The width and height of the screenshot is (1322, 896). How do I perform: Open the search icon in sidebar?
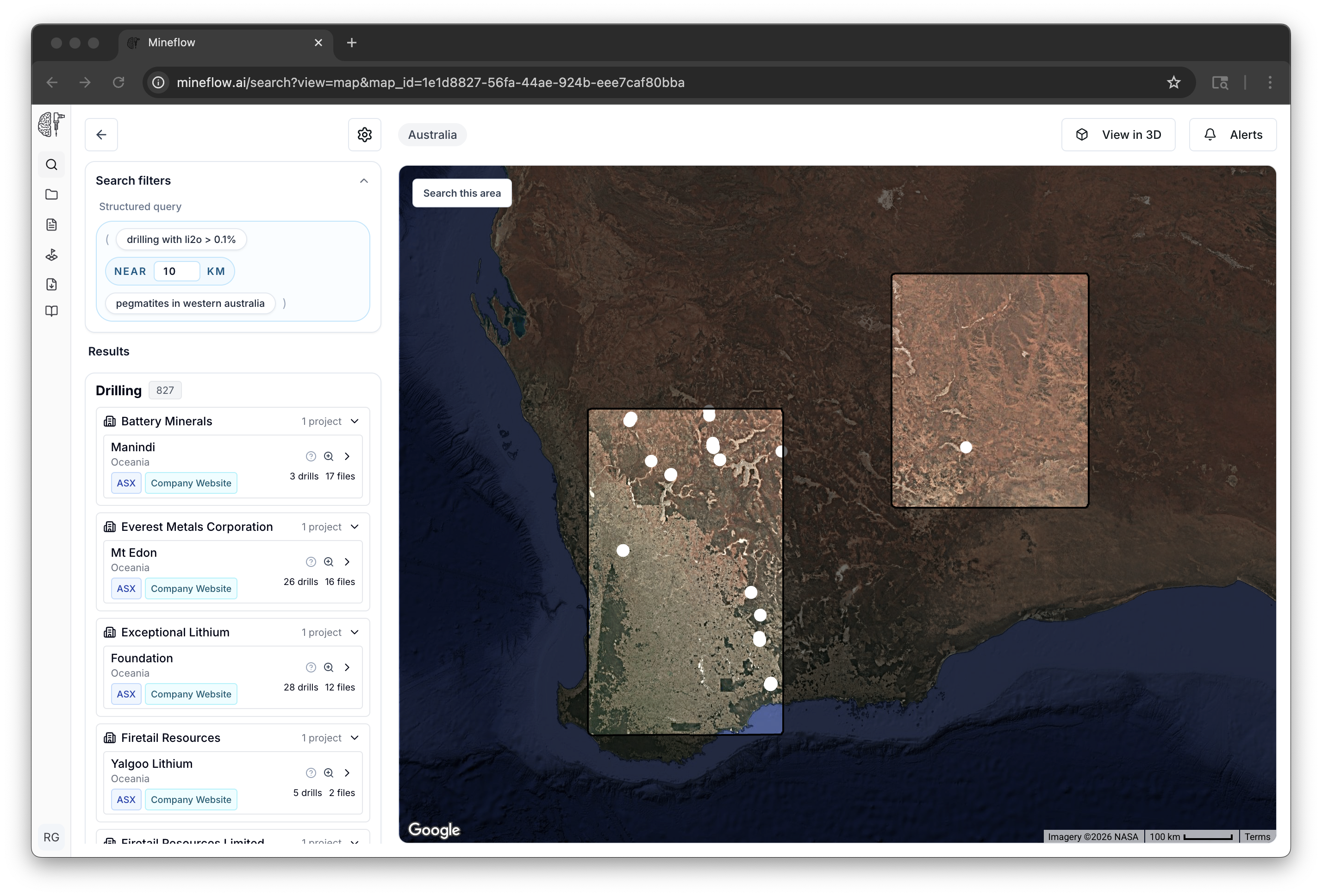coord(52,164)
